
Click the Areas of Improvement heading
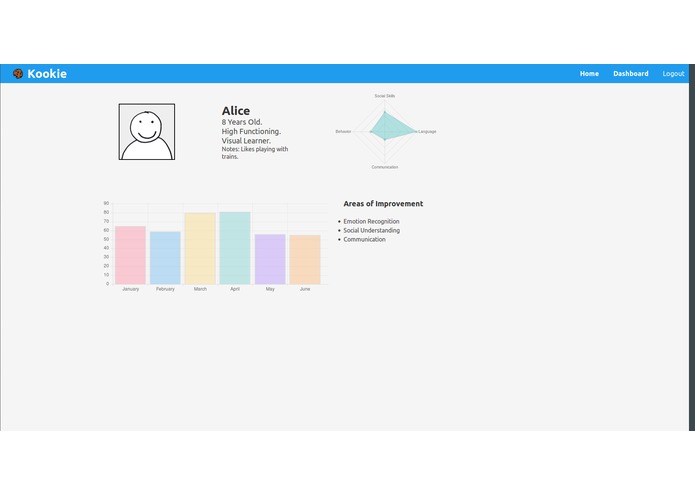point(383,204)
